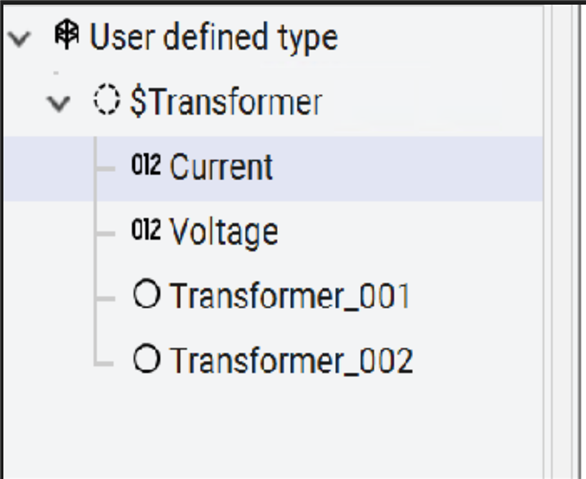Collapse the $Transformer node
Image resolution: width=586 pixels, height=479 pixels.
click(59, 103)
